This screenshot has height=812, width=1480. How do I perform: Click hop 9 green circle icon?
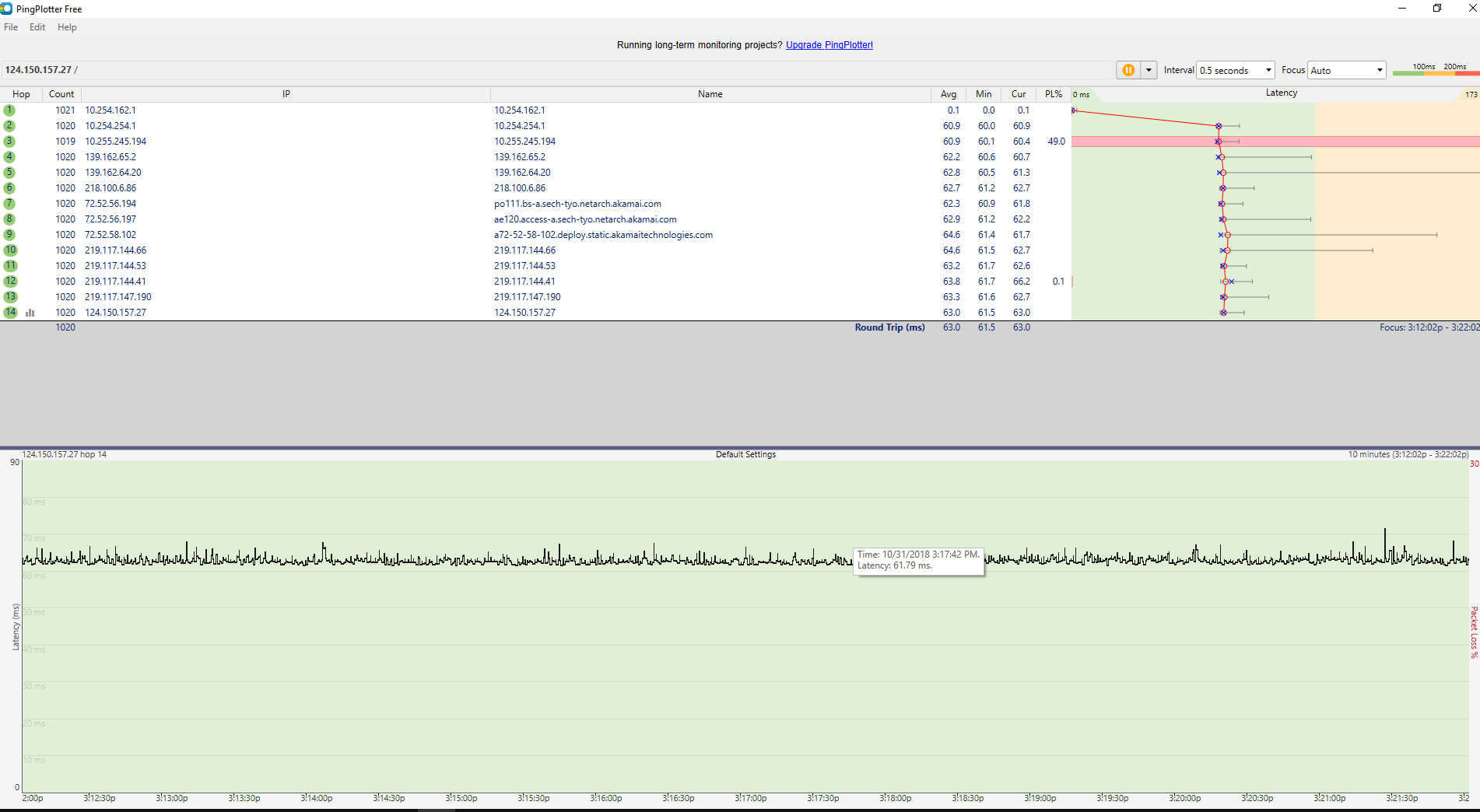pos(9,235)
